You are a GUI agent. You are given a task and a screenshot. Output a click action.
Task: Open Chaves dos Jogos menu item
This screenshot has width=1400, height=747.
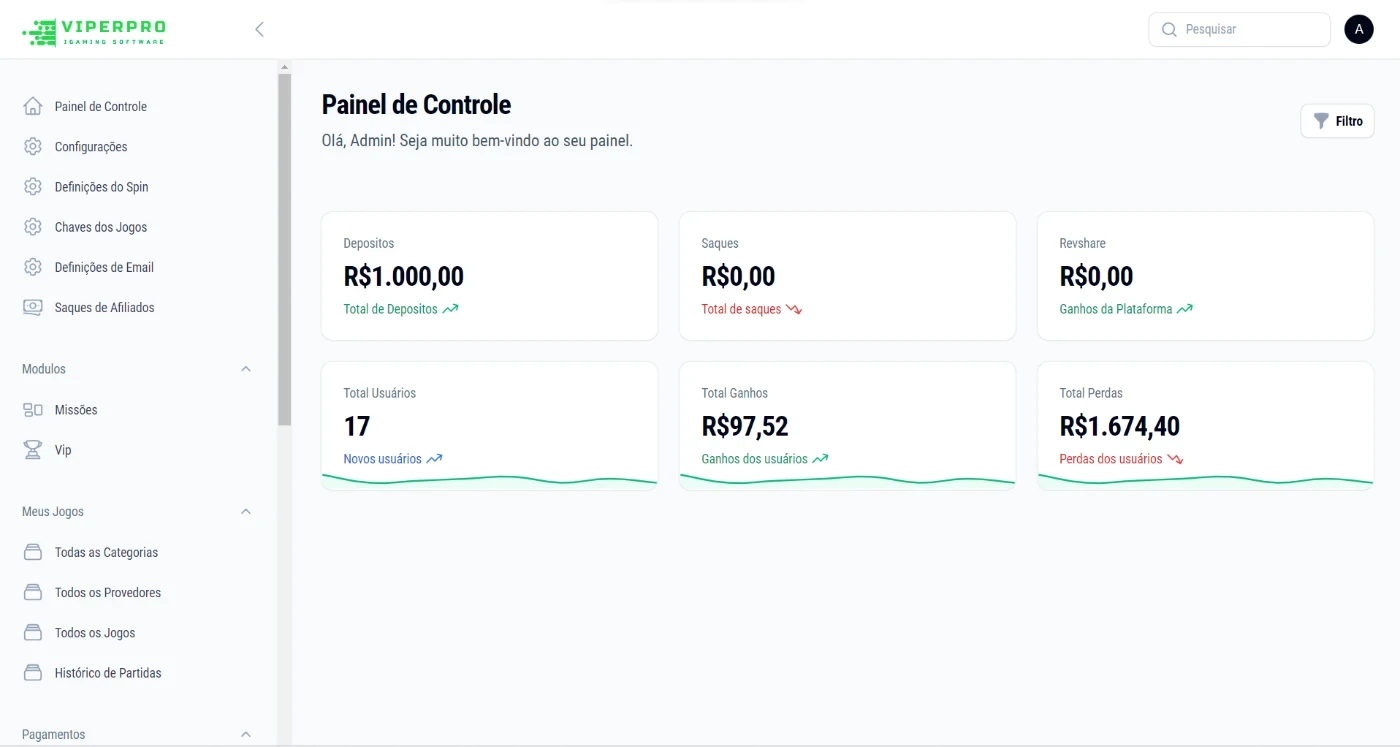tap(101, 227)
